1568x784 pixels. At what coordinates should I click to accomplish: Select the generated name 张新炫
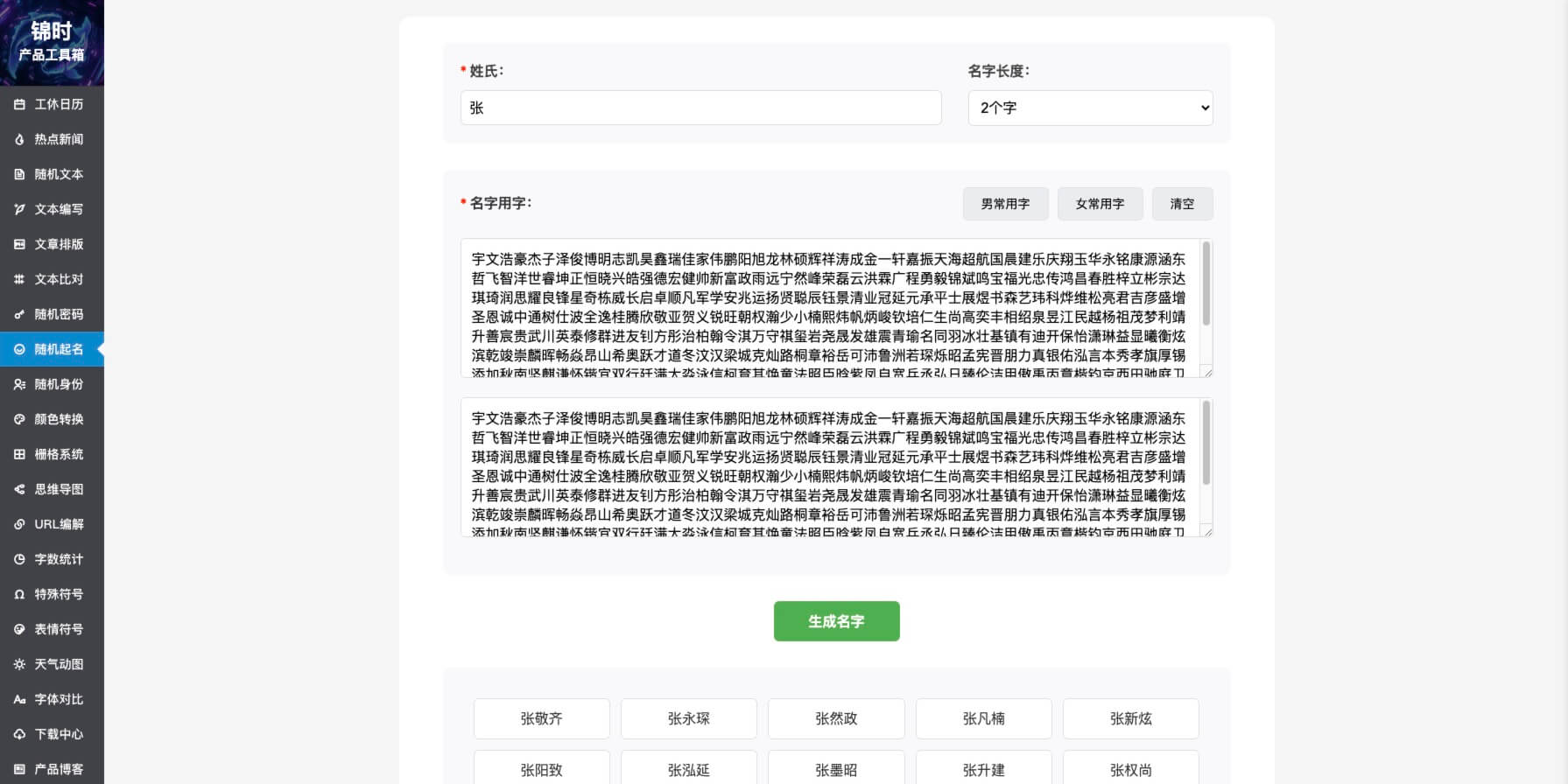click(1130, 718)
